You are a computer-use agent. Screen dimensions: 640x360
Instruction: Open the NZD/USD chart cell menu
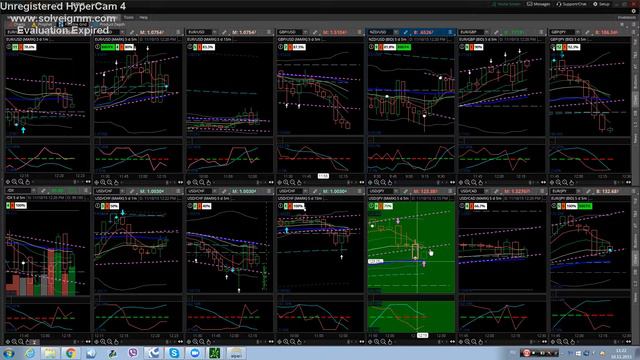[x=451, y=32]
